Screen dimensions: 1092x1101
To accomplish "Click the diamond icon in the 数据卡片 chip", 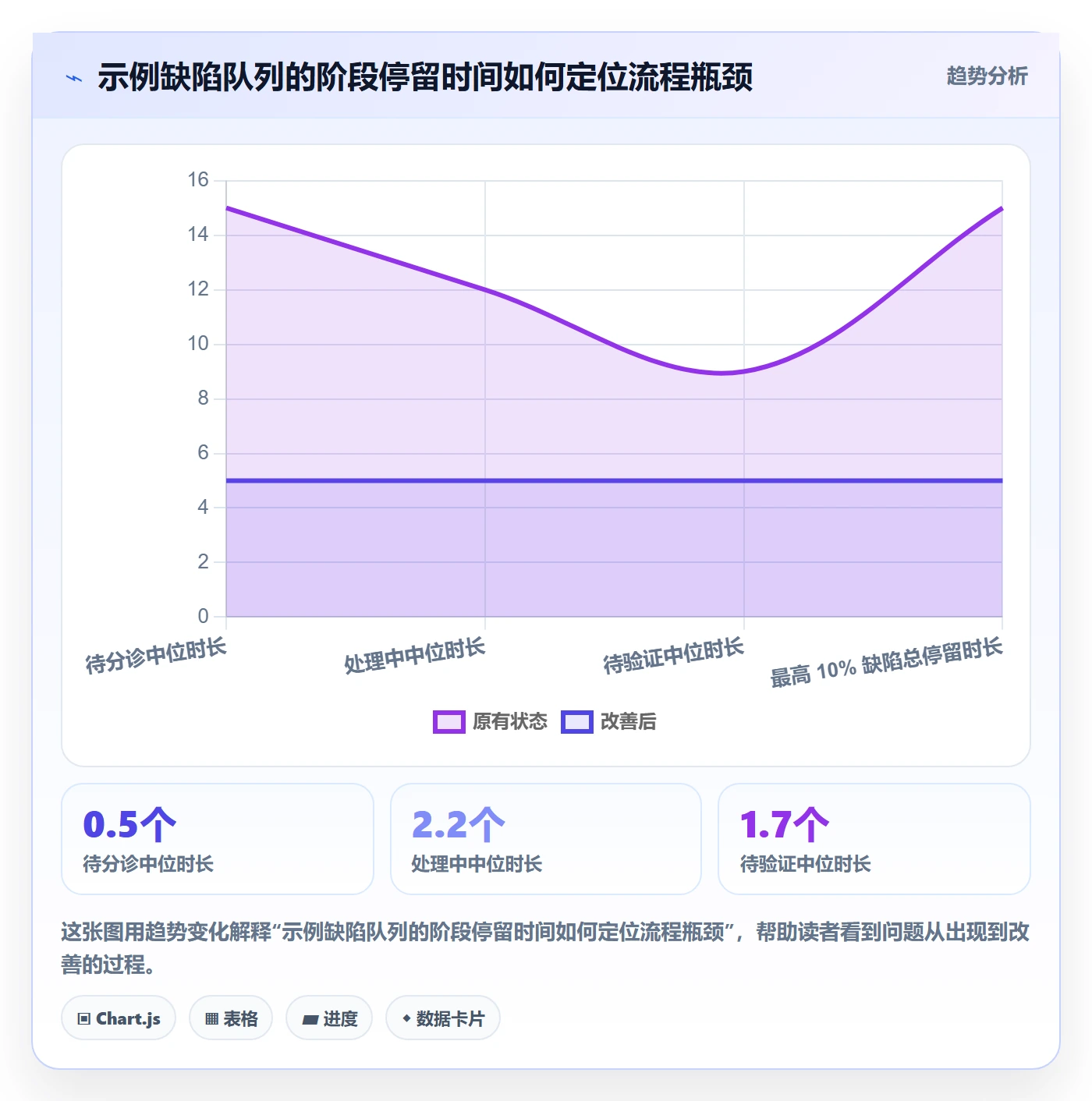I will 406,1018.
